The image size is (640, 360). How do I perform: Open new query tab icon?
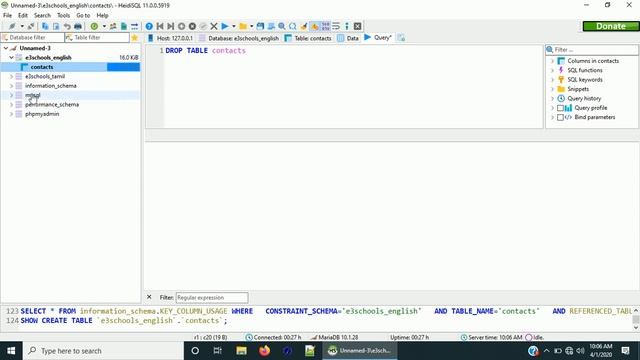pos(401,38)
